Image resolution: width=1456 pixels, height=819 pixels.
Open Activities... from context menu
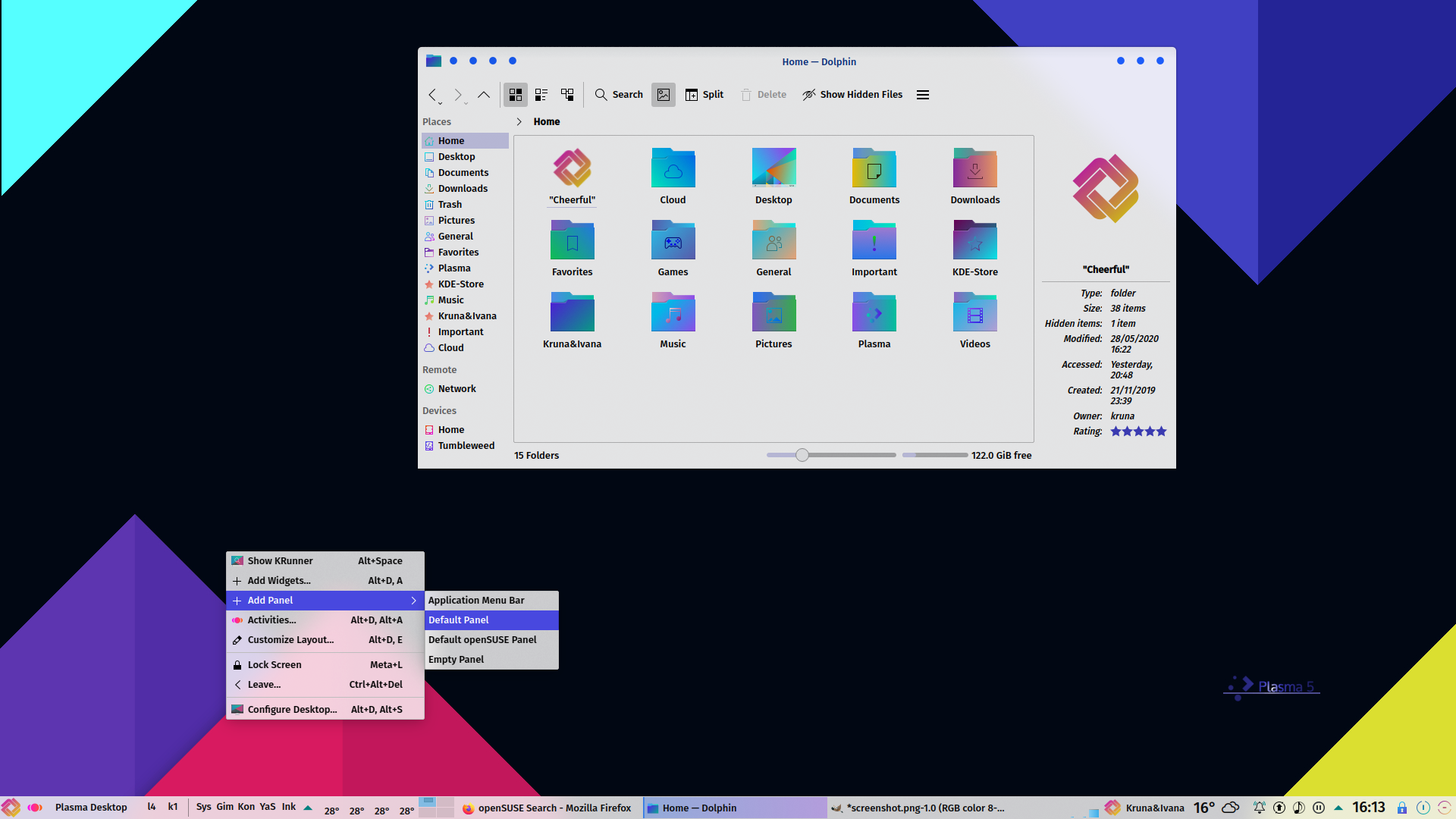pos(325,620)
